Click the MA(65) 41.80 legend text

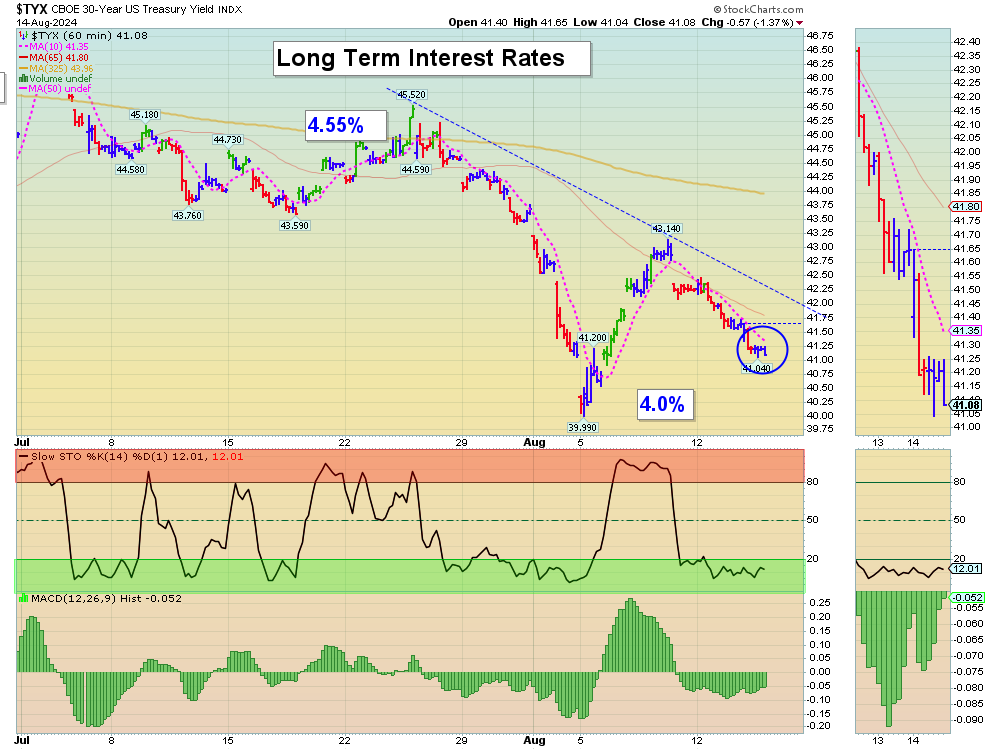point(61,57)
